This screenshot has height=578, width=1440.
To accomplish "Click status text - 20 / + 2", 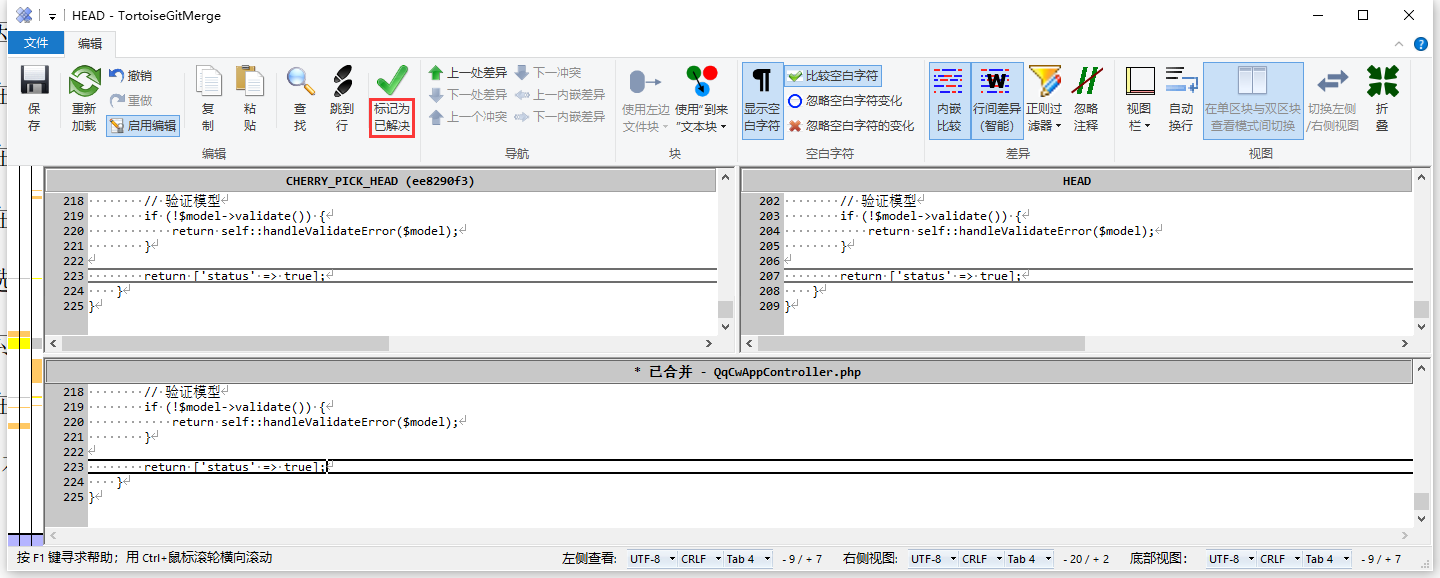I will [x=1086, y=559].
